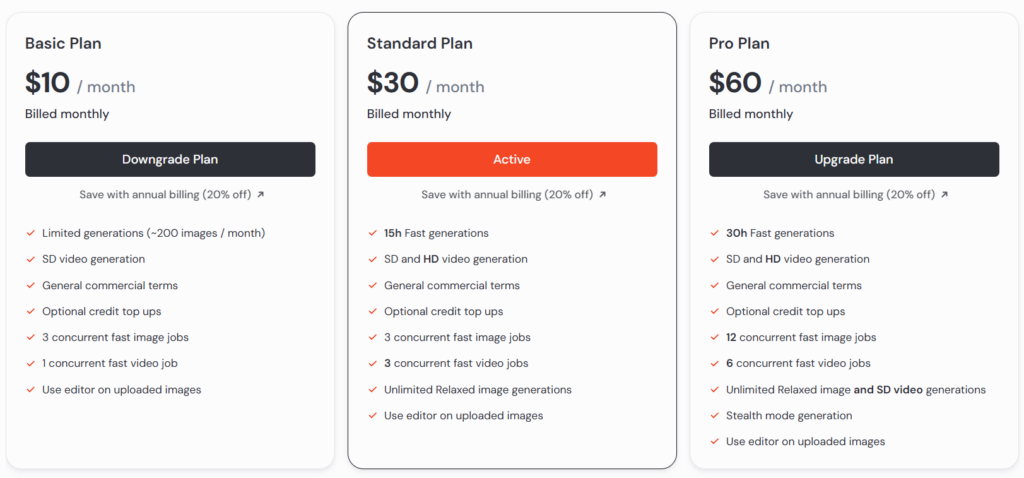Select the Standard Plan title
This screenshot has height=478, width=1024.
click(419, 44)
